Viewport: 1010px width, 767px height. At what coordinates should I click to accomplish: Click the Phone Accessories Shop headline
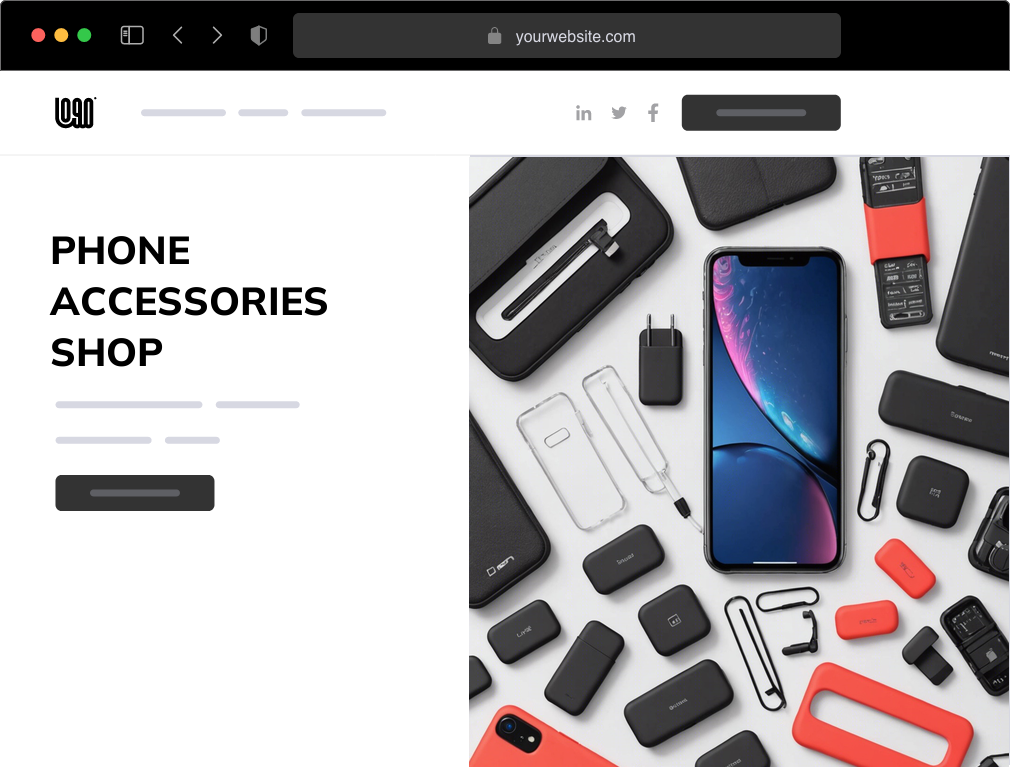click(x=189, y=301)
